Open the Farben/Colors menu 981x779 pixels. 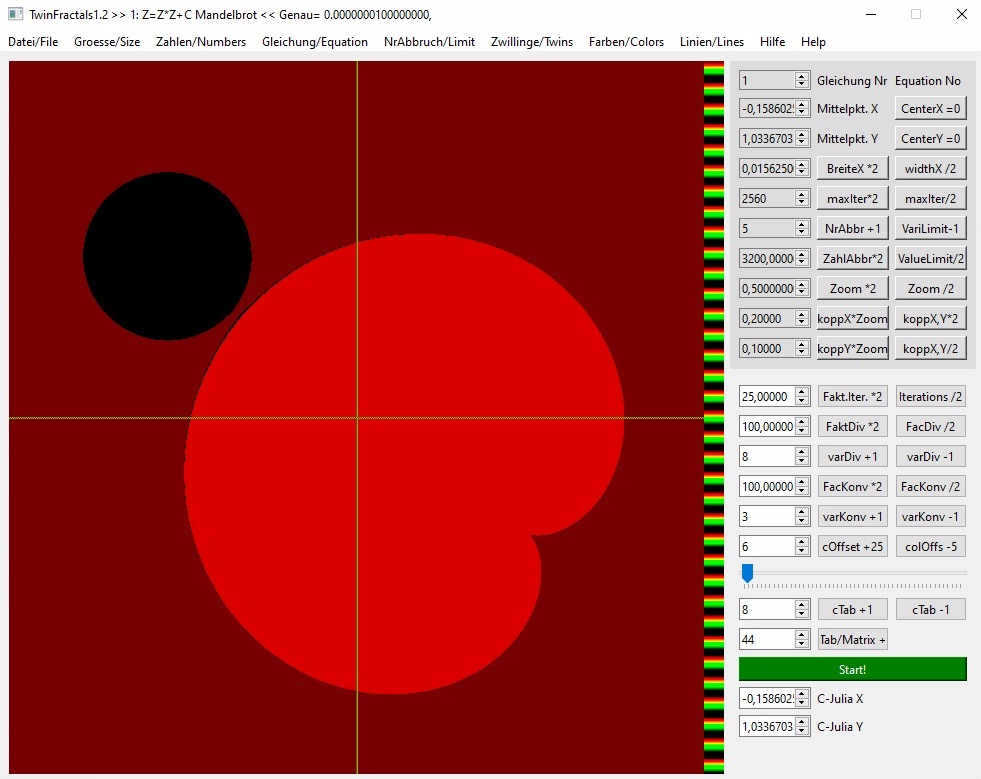point(626,42)
